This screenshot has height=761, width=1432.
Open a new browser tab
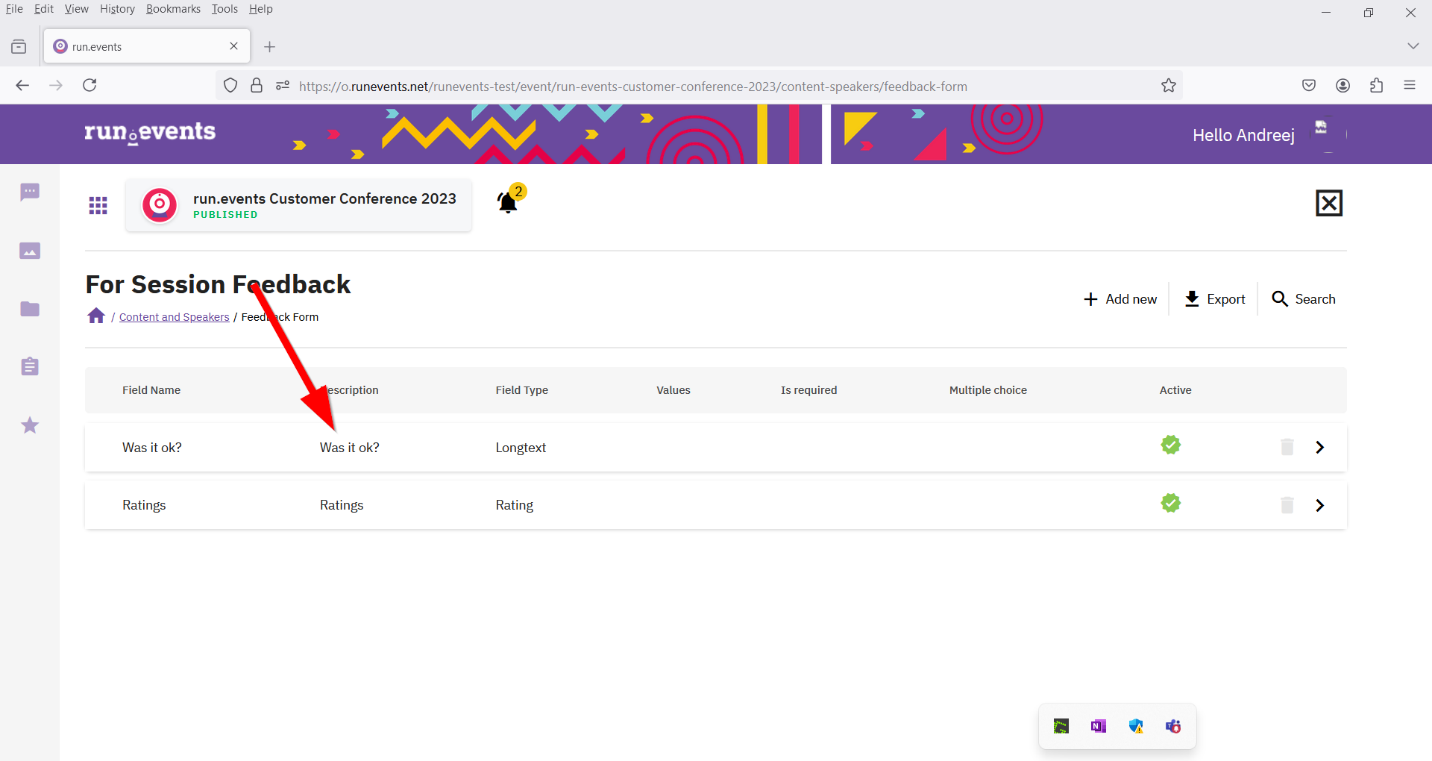tap(269, 47)
